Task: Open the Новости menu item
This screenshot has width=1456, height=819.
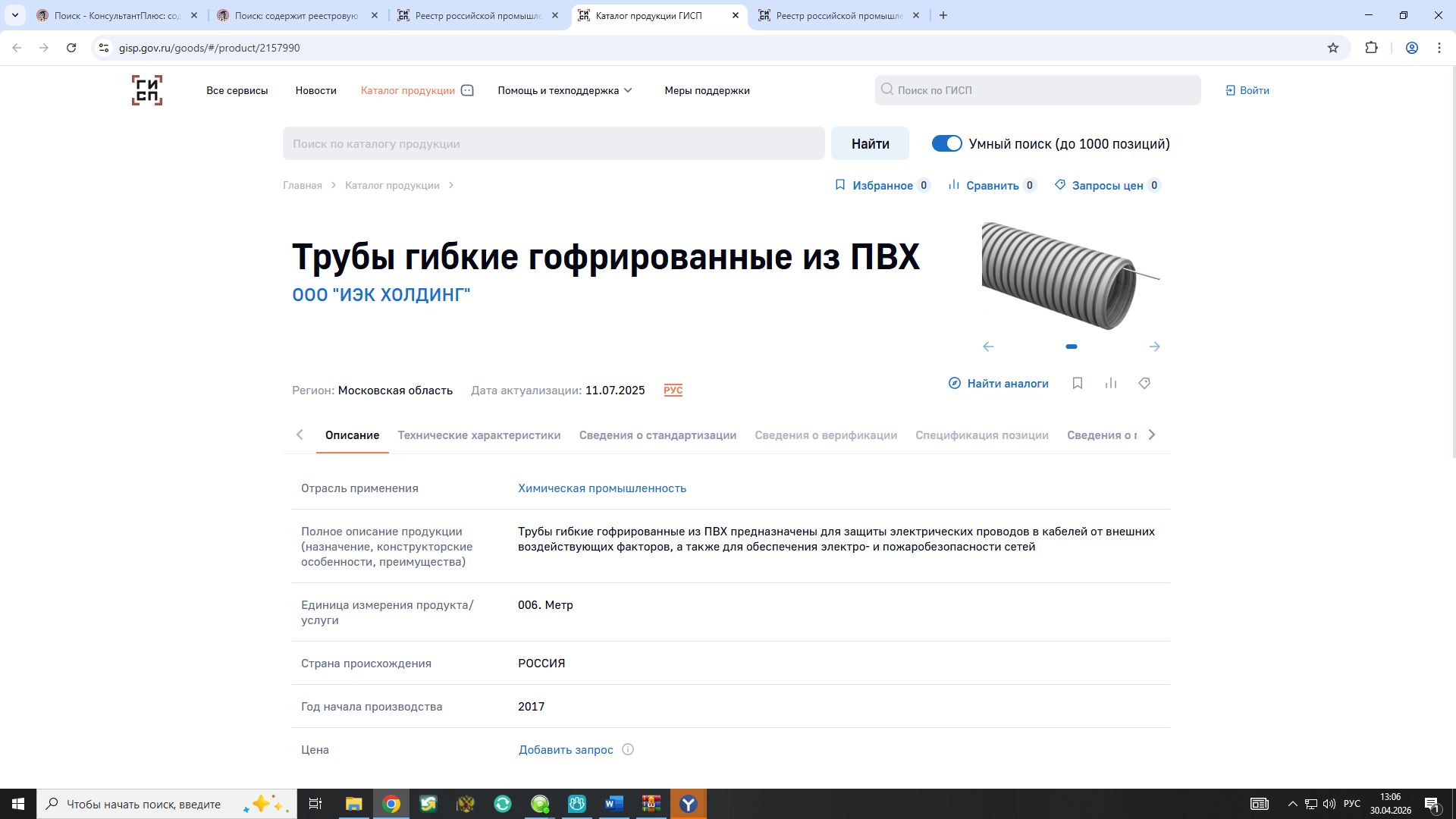Action: [316, 90]
